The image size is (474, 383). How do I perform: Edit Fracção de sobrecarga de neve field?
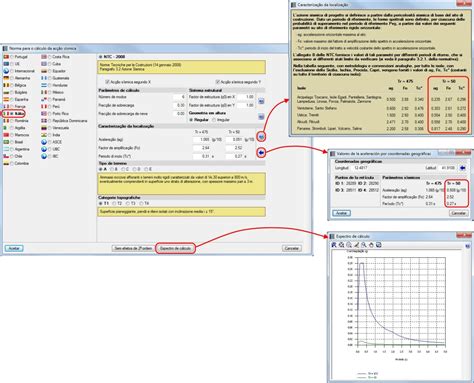pyautogui.click(x=179, y=114)
